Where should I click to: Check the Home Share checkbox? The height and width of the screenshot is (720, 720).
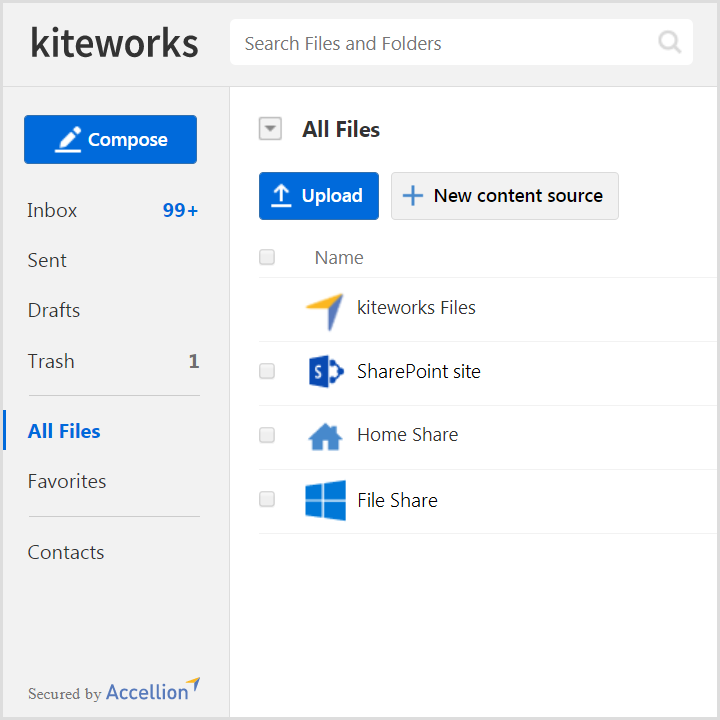tap(267, 435)
